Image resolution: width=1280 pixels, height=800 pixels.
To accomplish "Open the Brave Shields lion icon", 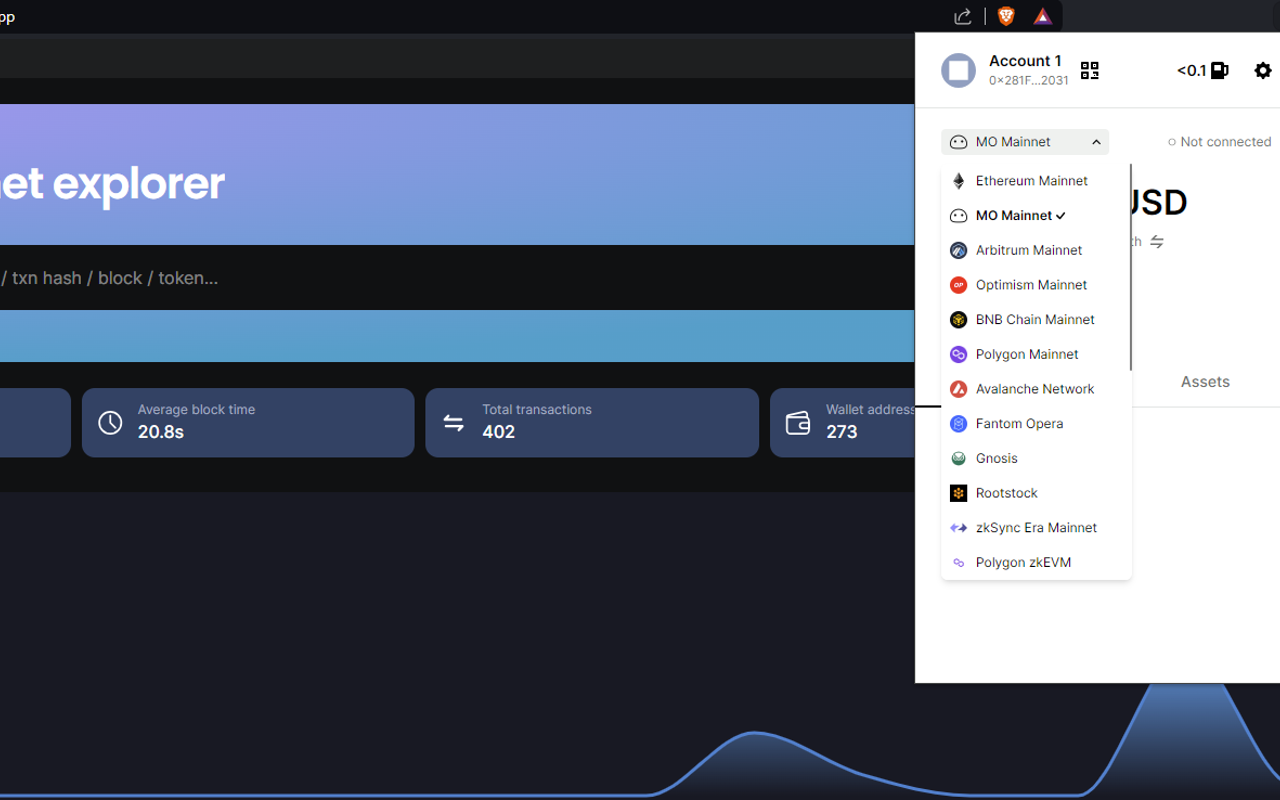I will pos(1006,16).
